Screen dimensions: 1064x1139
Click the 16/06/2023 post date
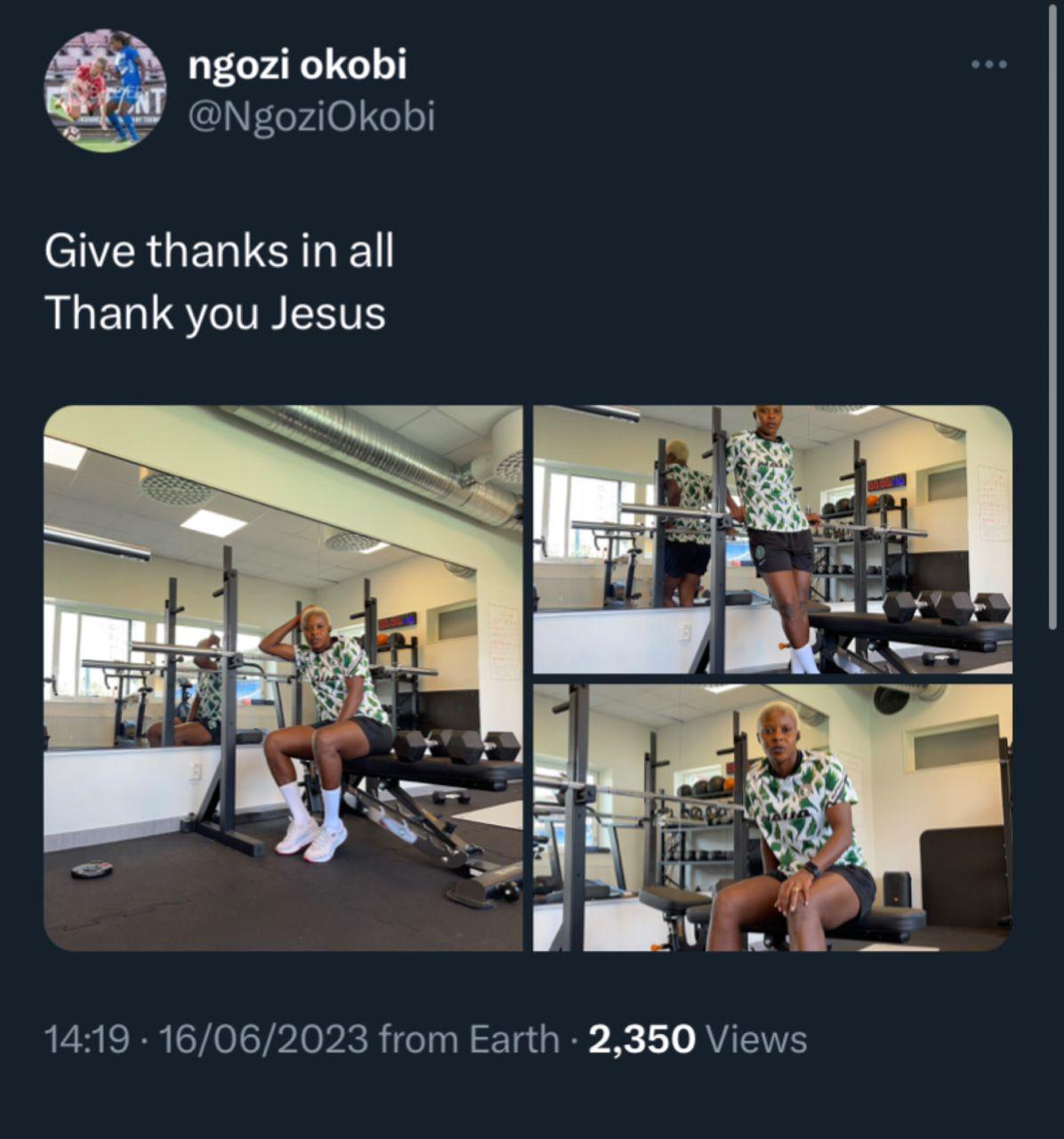pos(263,1038)
